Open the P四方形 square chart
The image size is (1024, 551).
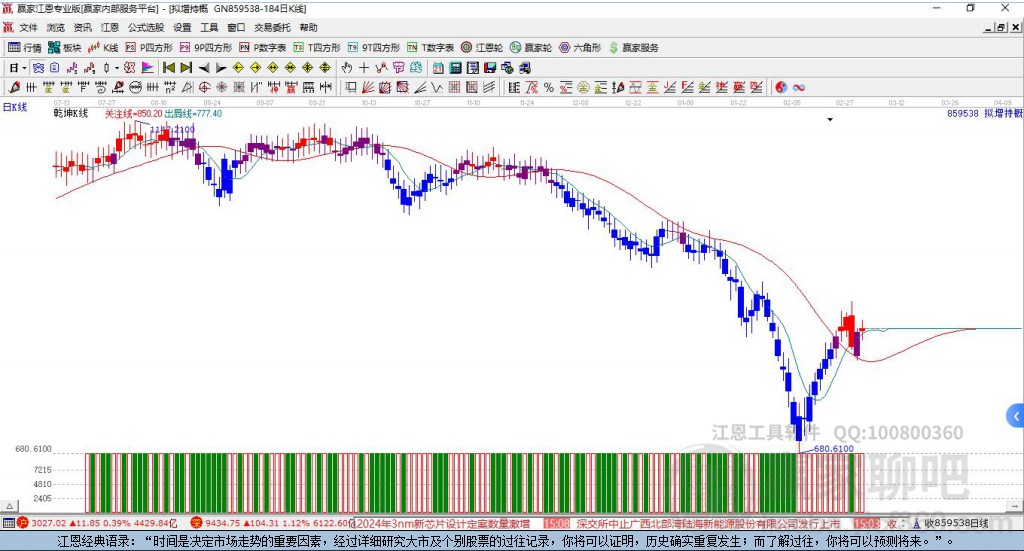coord(149,47)
